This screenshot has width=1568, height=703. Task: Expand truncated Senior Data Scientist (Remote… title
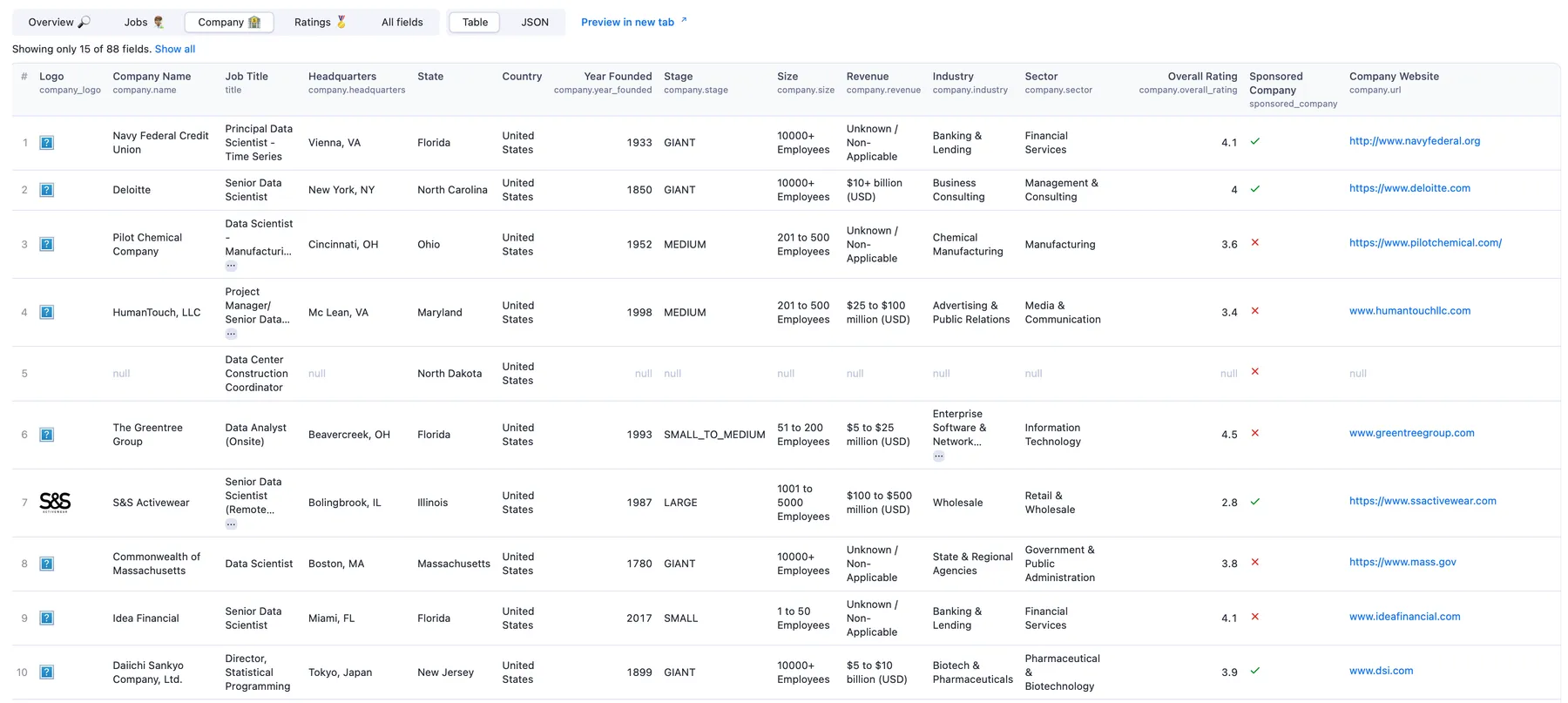(231, 524)
